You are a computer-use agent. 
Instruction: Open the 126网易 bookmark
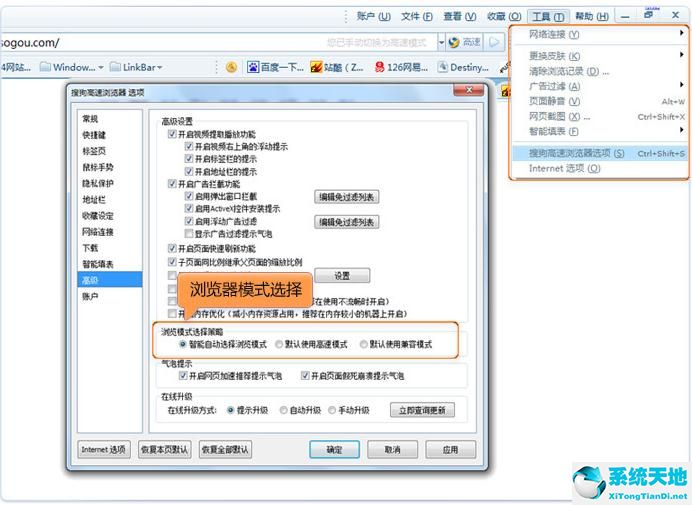[x=401, y=67]
